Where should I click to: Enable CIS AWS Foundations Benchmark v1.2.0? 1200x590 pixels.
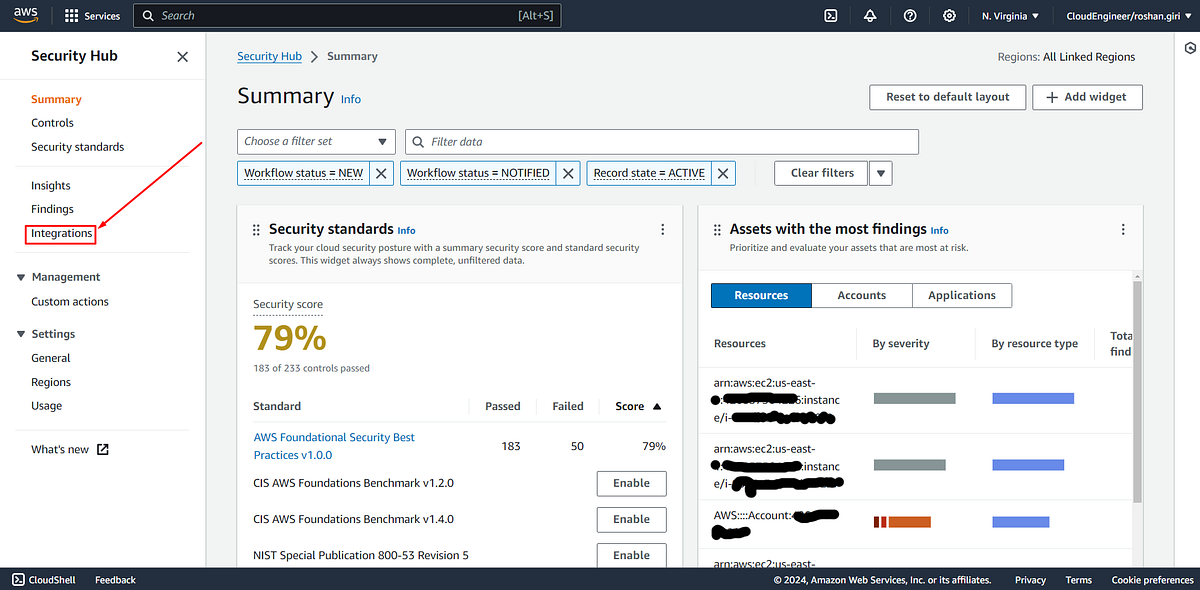[631, 483]
